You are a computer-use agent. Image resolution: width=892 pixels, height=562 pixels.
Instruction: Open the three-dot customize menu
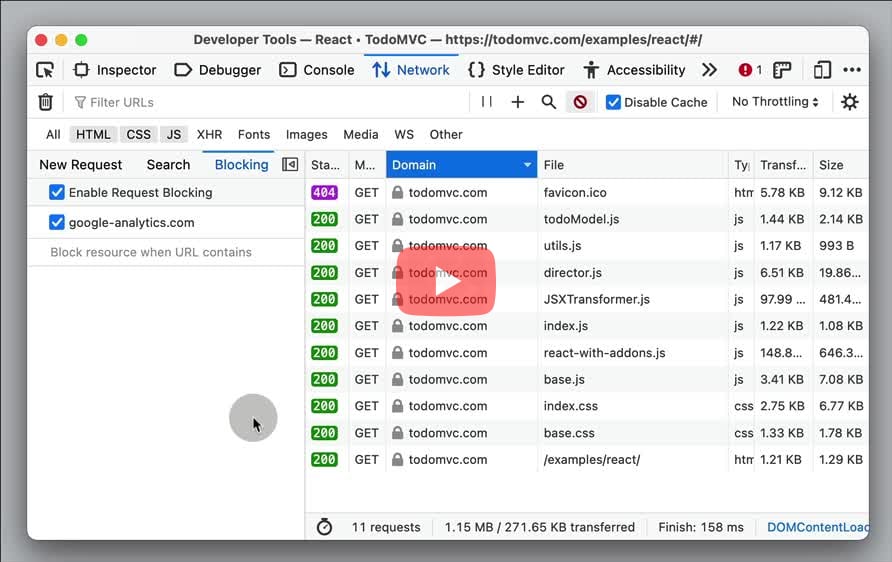coord(852,70)
